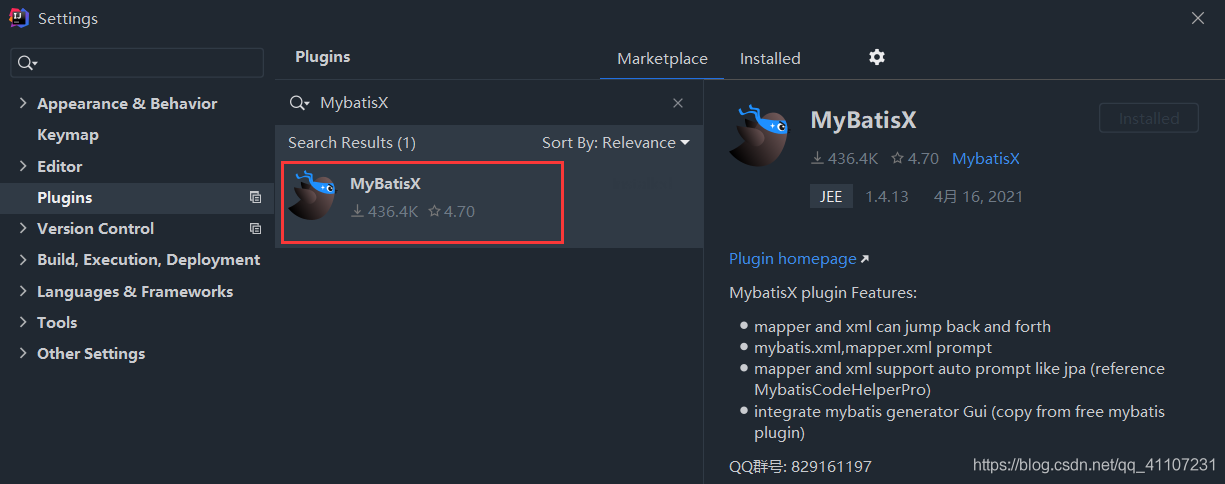Click the copy icon beside Plugins item
This screenshot has width=1225, height=484.
[255, 198]
